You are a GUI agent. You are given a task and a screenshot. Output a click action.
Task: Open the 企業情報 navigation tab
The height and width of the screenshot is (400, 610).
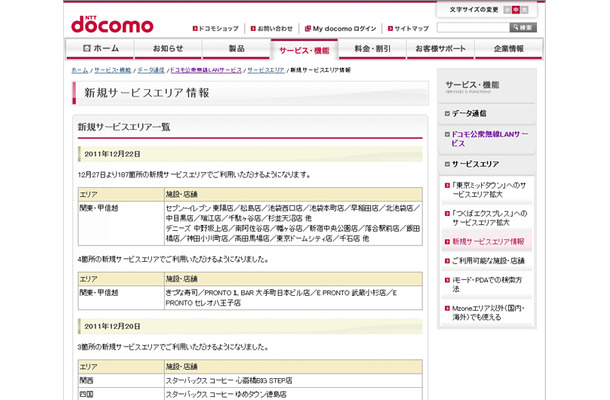(x=508, y=49)
